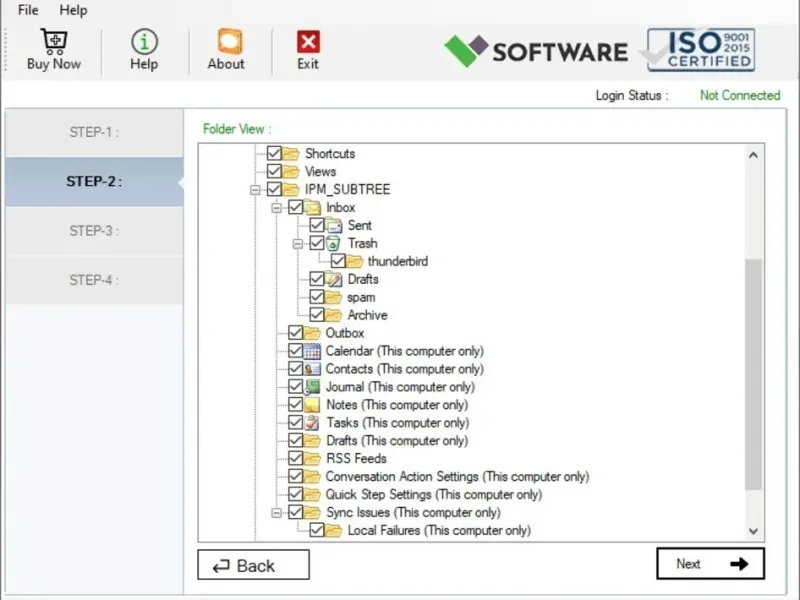Click the folder view vertical scrollbar thumb
Screen dimensions: 800x600
click(753, 374)
